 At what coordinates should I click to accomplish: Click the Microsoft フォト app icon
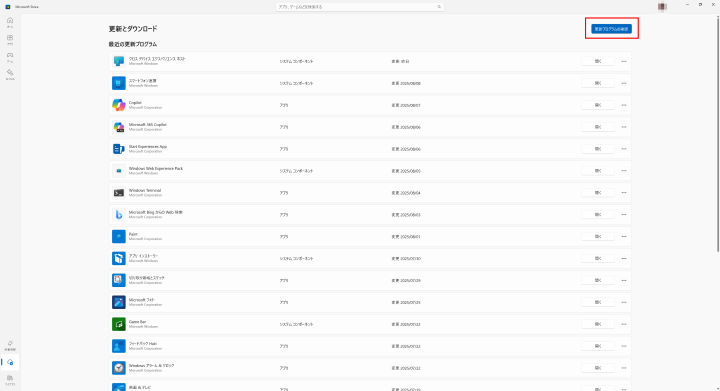click(x=118, y=302)
